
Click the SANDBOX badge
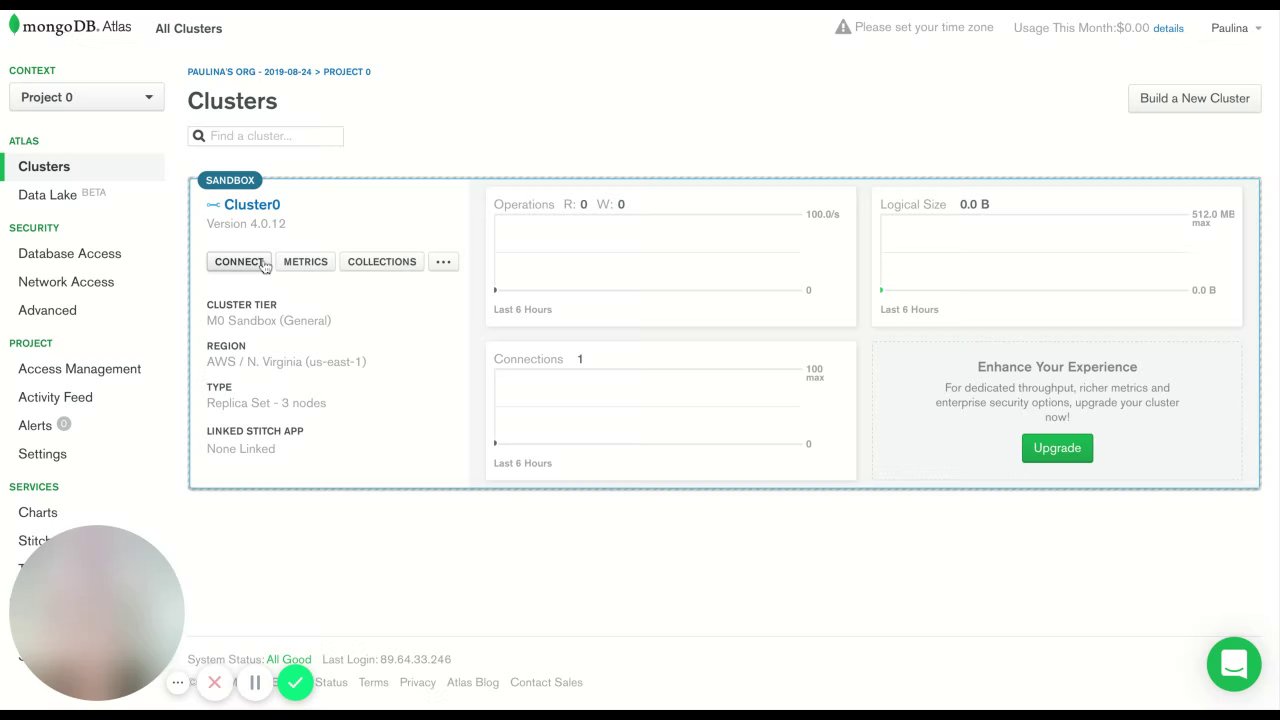click(230, 180)
